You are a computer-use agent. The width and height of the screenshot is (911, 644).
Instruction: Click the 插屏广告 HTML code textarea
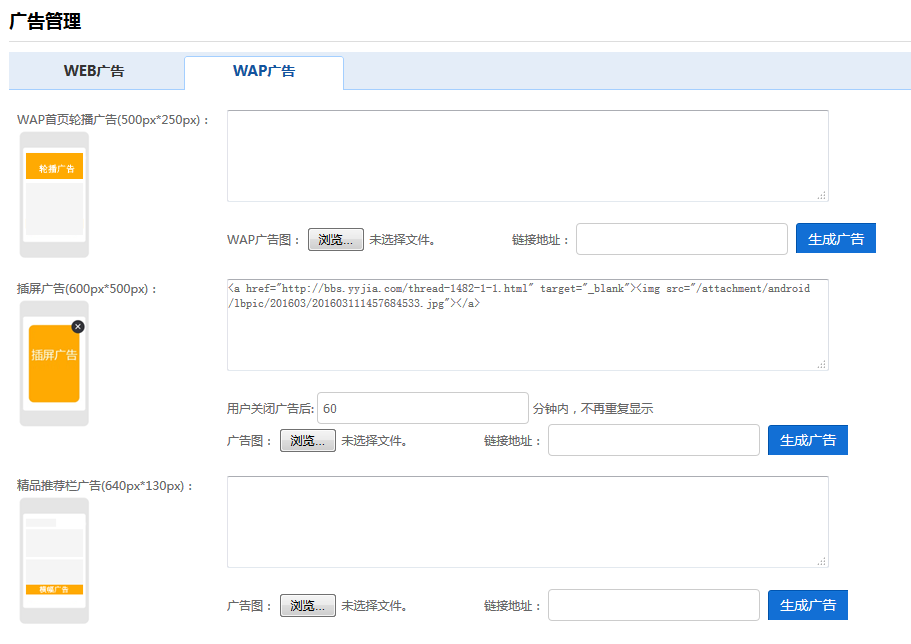527,325
